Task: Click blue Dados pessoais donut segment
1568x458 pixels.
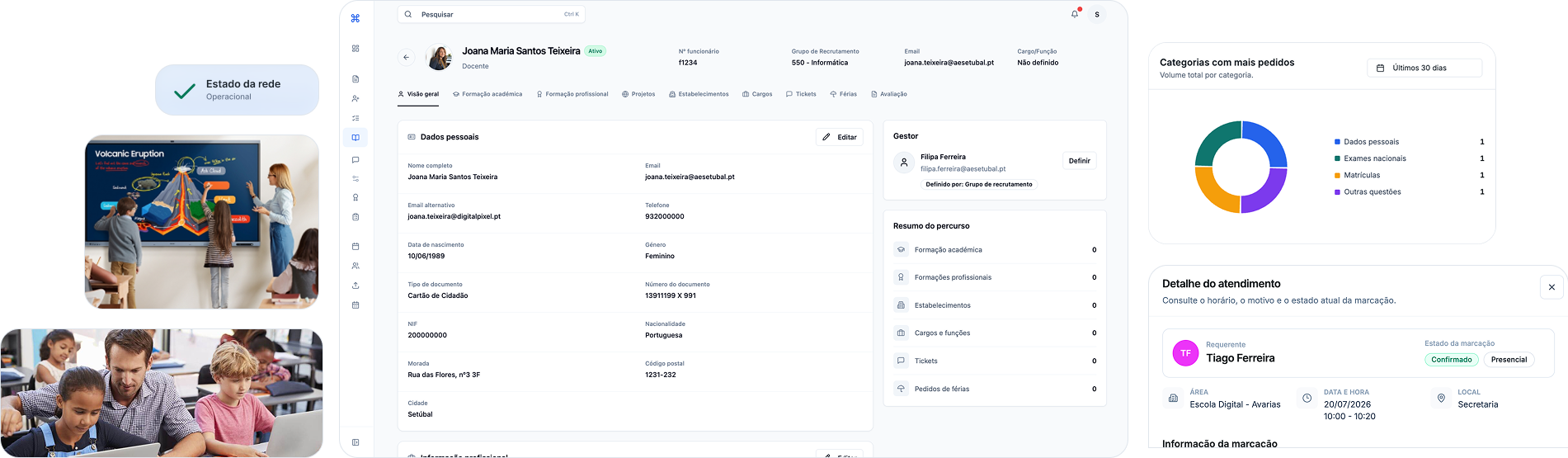Action: pos(1268,140)
